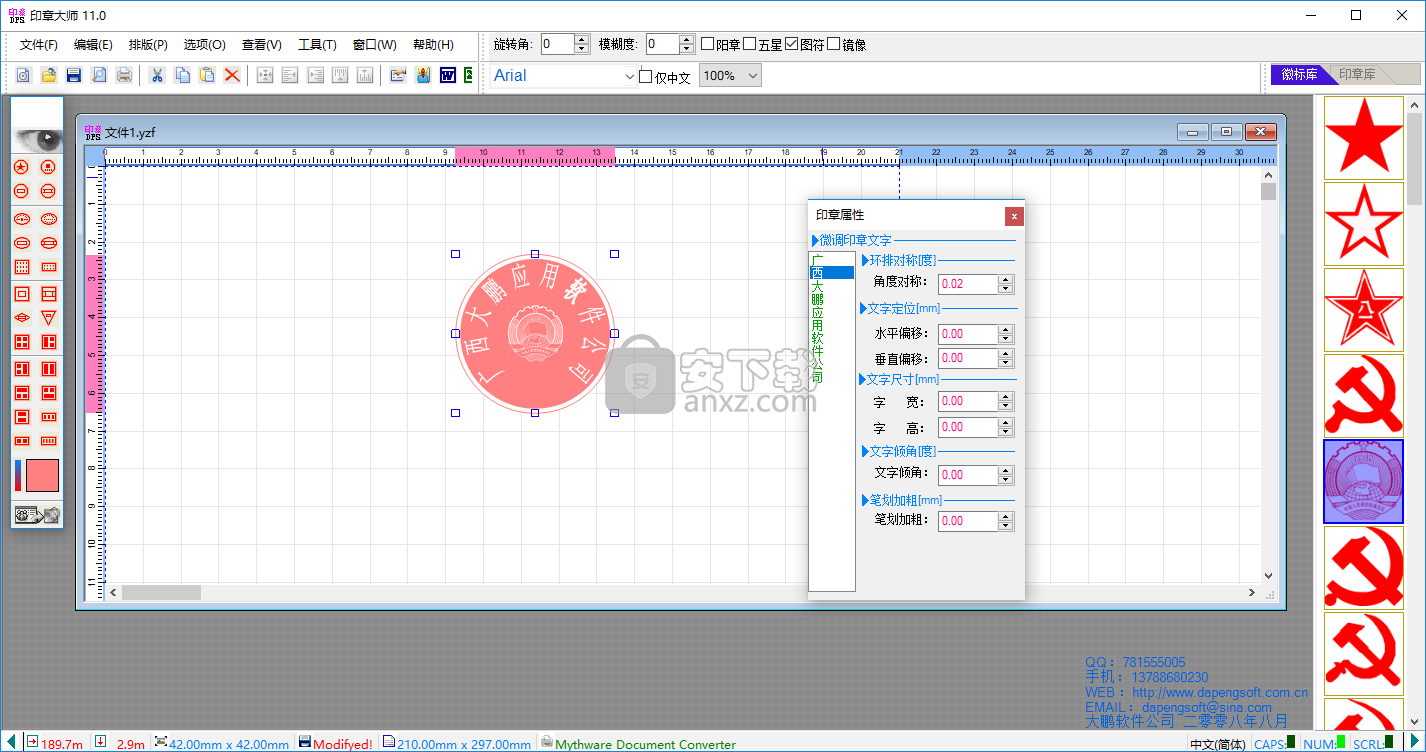1426x752 pixels.
Task: Select the round seal with star tool
Action: (x=21, y=166)
